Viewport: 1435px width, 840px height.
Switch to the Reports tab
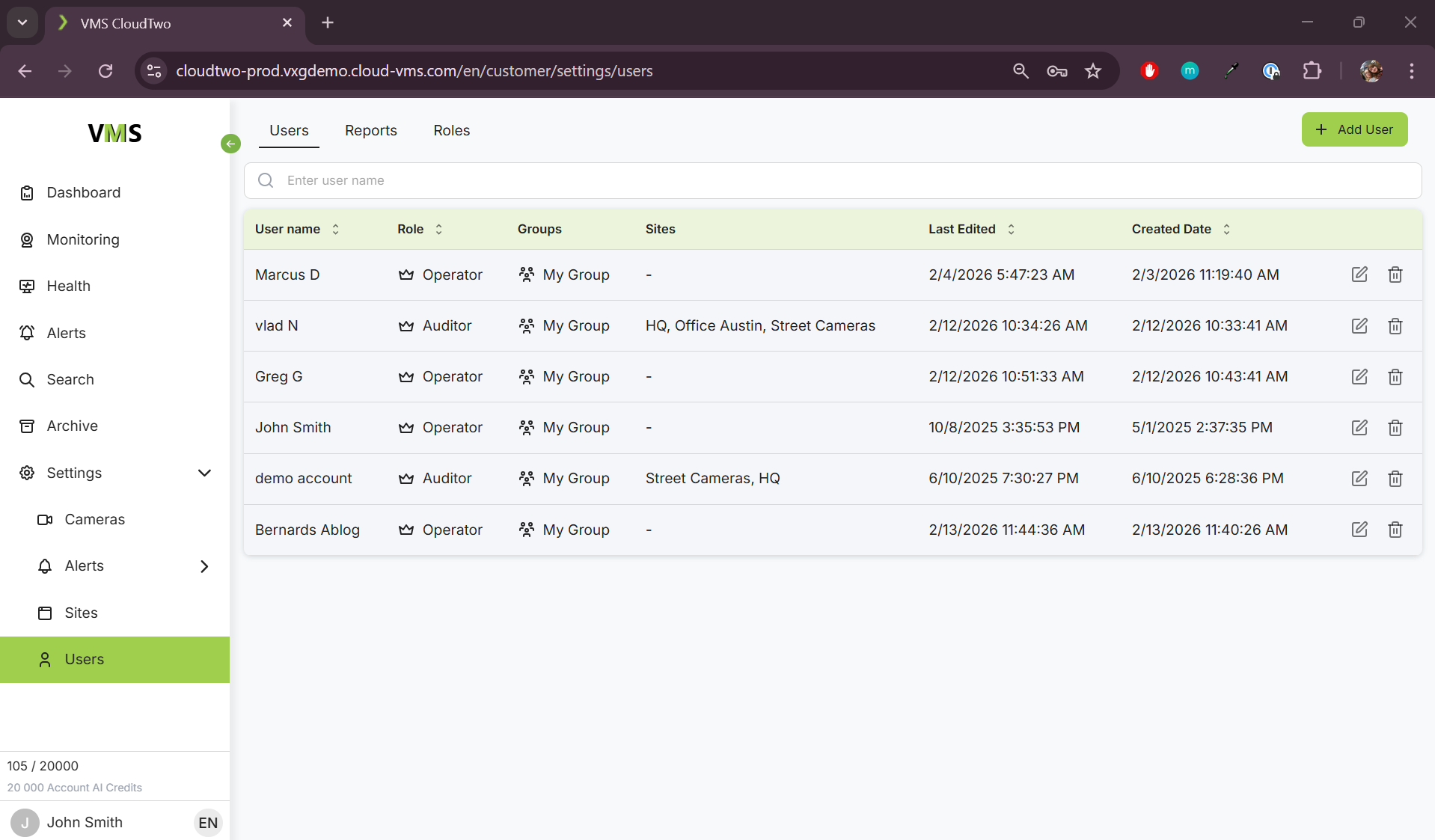point(370,130)
